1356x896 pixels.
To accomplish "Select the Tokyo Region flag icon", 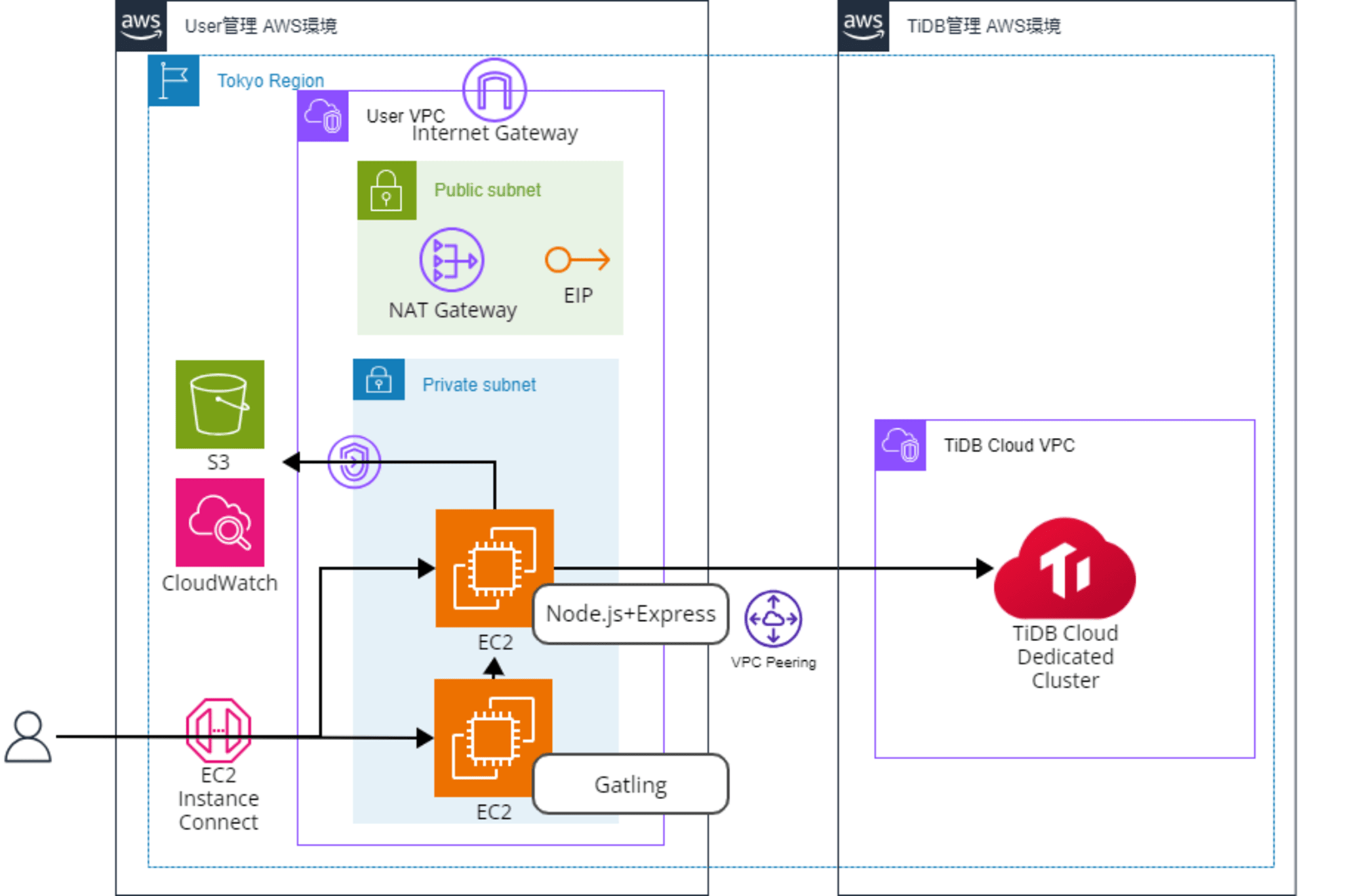I will tap(174, 81).
